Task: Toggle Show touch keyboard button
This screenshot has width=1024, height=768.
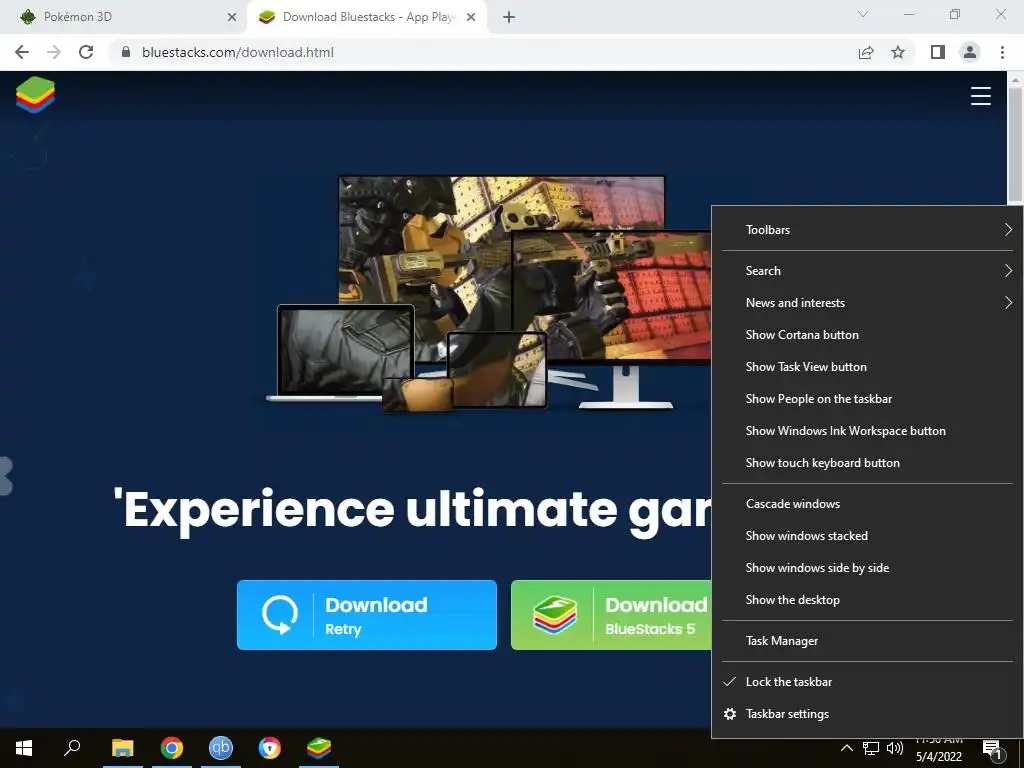Action: (x=867, y=462)
